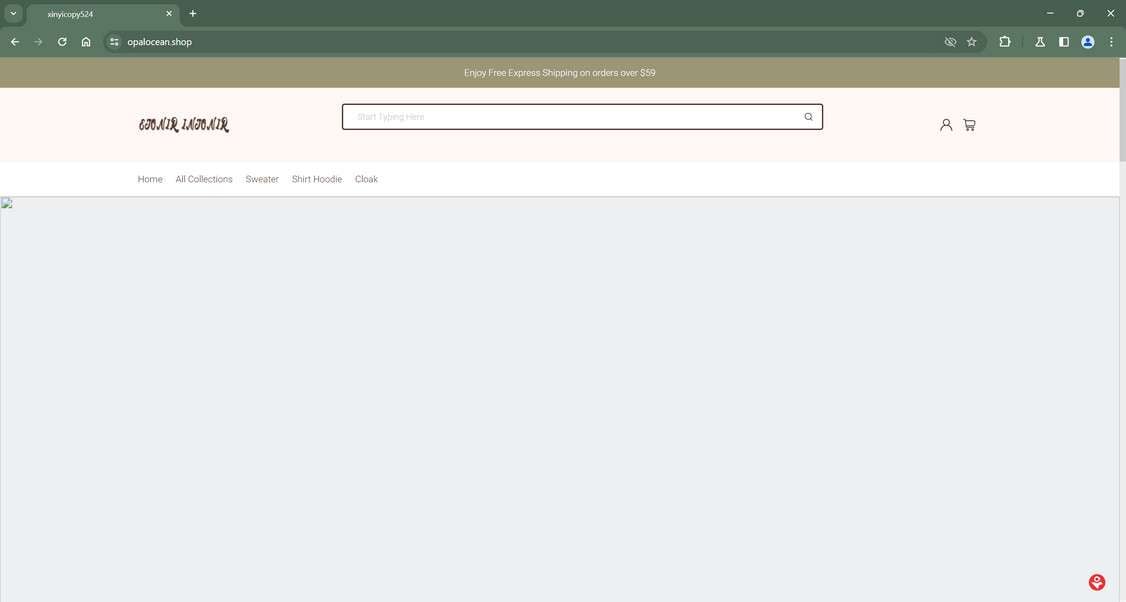Open site info next to the URL

(x=113, y=41)
